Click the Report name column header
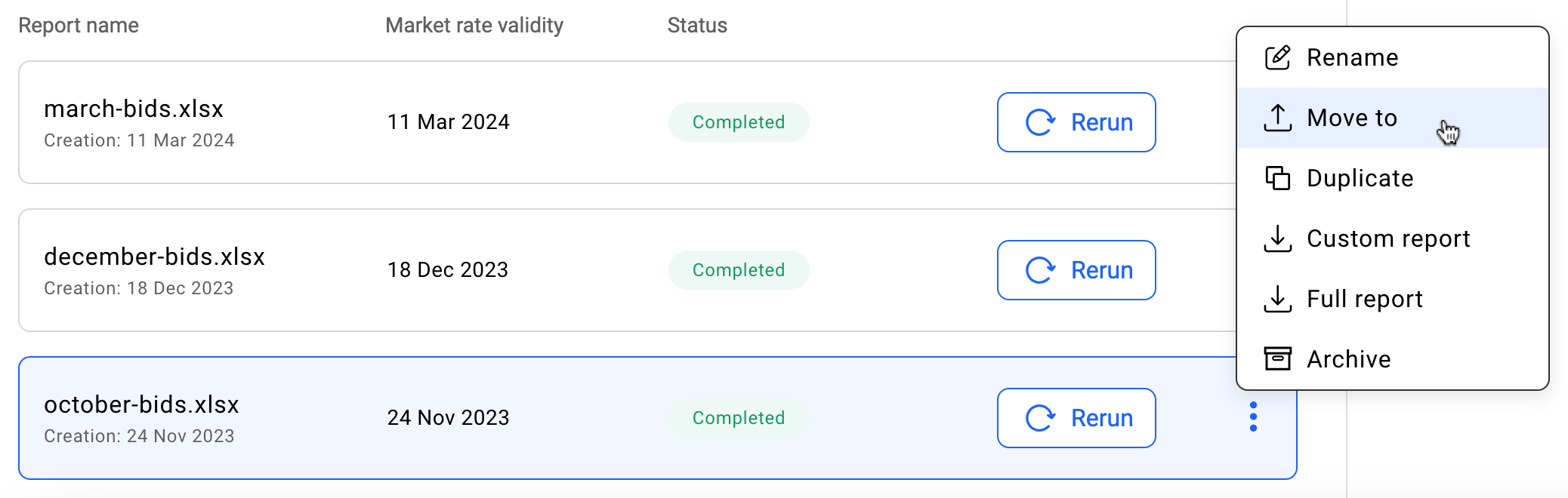1568x498 pixels. (x=79, y=26)
